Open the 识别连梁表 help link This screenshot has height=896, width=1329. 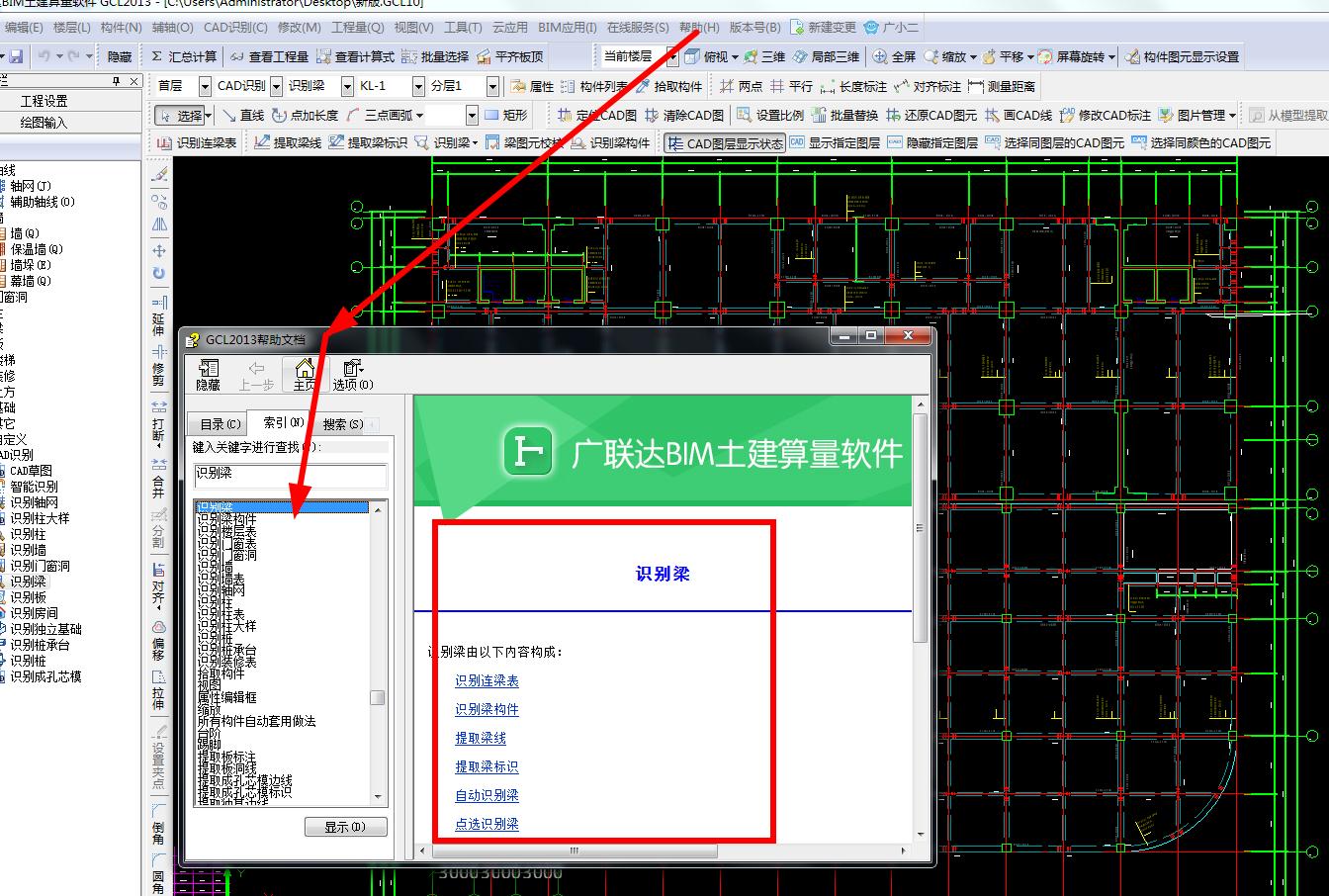487,680
